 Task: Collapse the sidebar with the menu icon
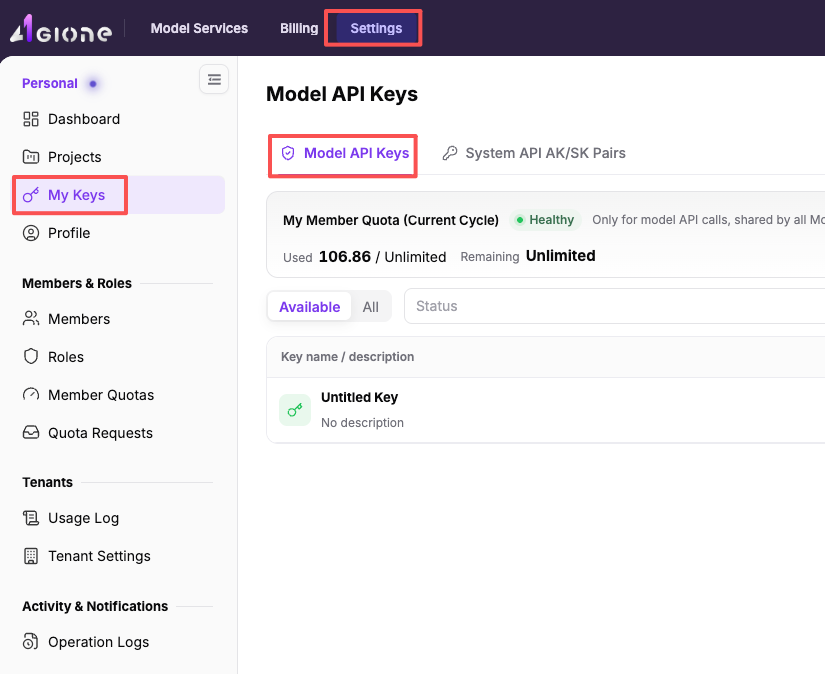[214, 79]
